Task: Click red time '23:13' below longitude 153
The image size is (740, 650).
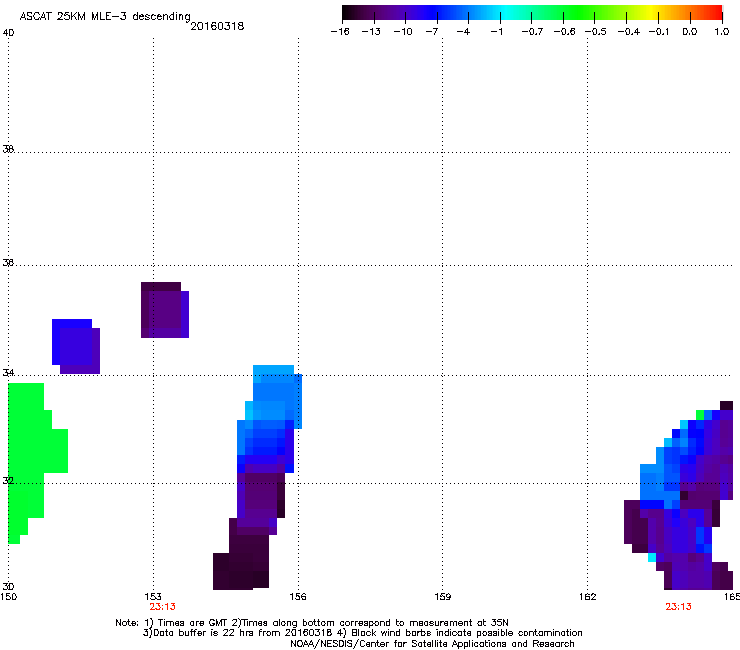Action: [x=162, y=607]
